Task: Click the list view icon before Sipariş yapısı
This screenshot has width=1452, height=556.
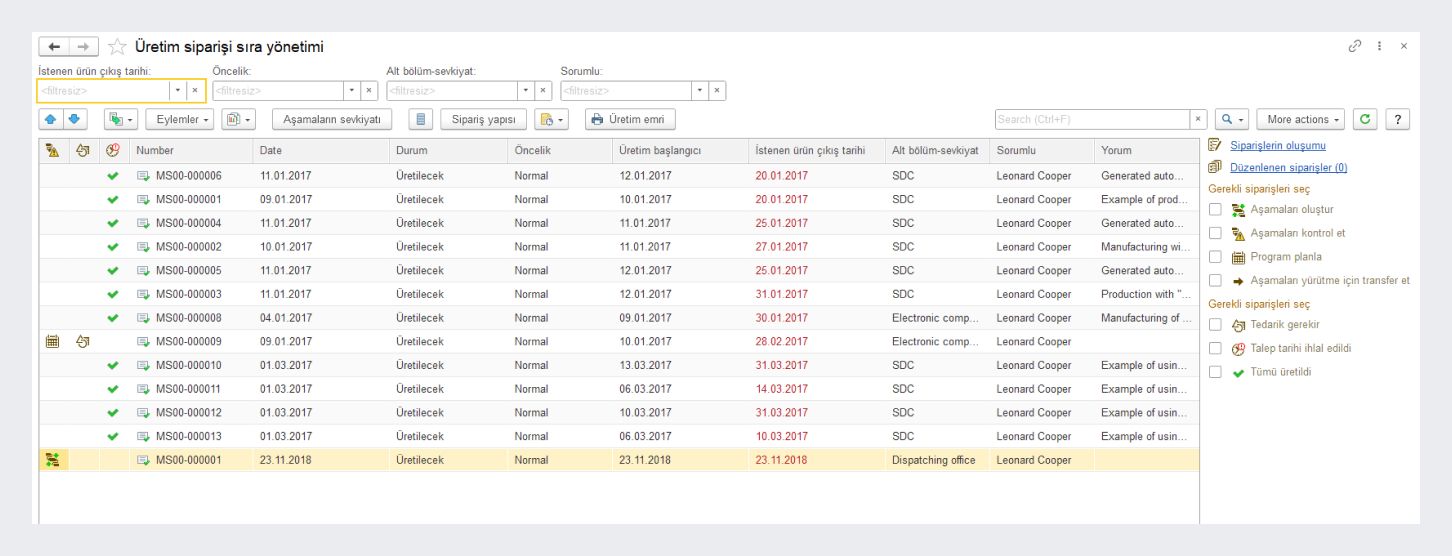Action: click(421, 119)
